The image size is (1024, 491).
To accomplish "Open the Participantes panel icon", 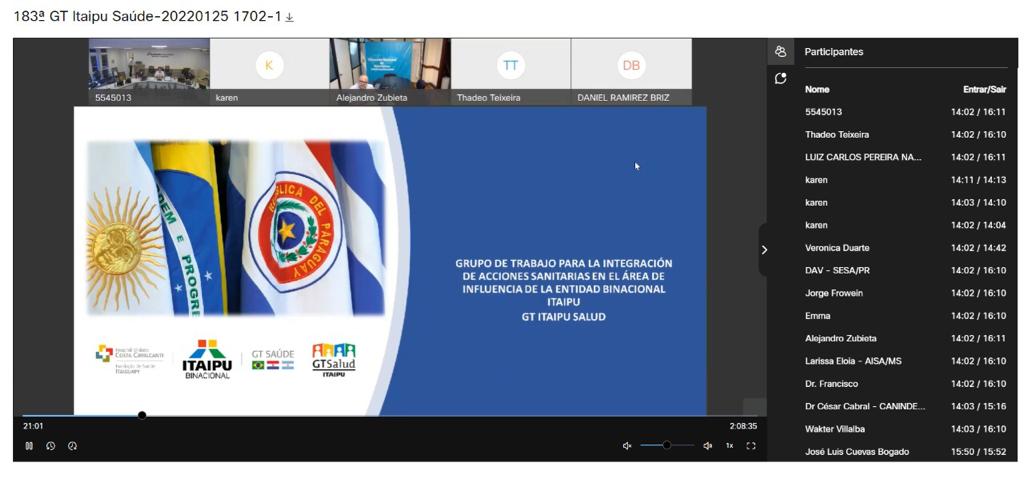I will click(x=780, y=52).
